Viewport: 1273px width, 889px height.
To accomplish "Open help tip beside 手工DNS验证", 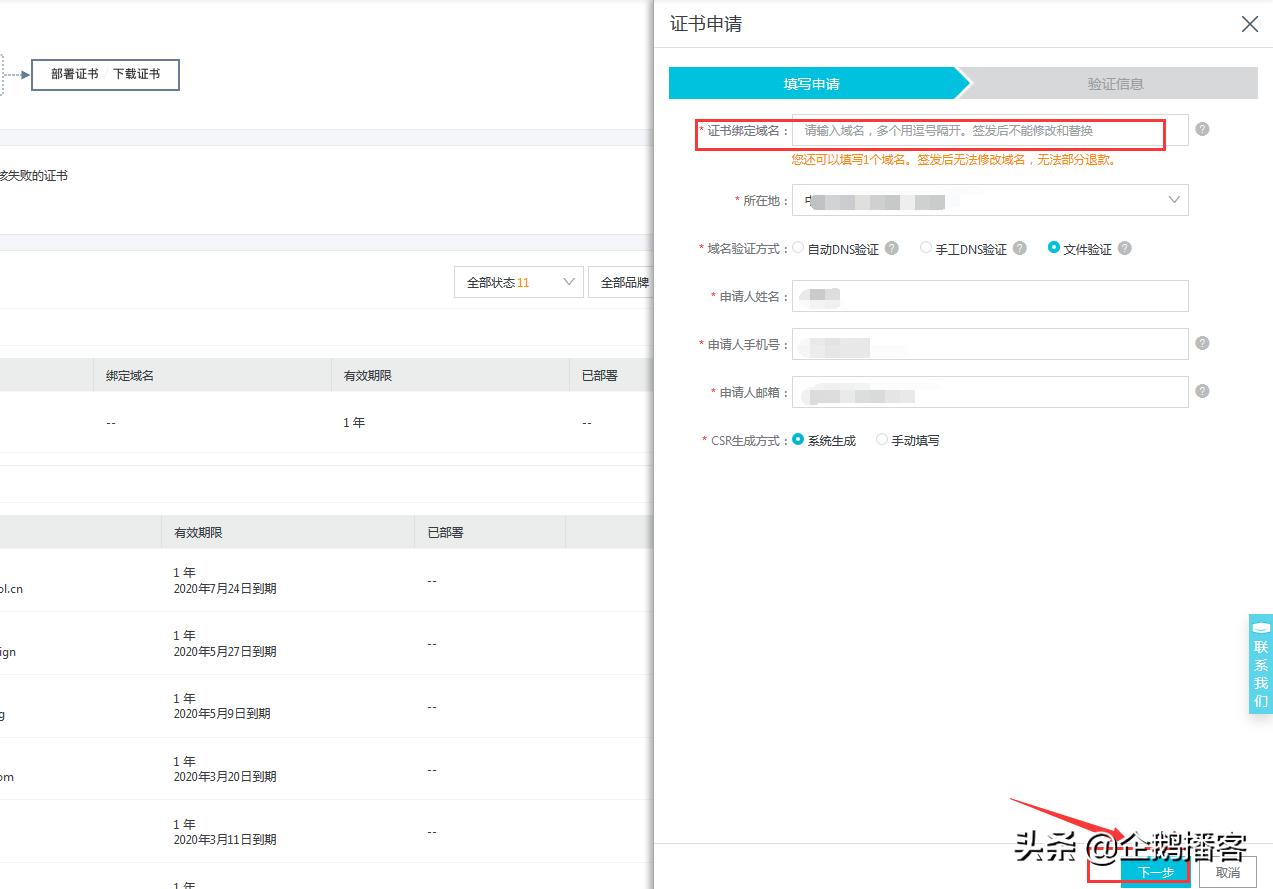I will coord(1019,247).
